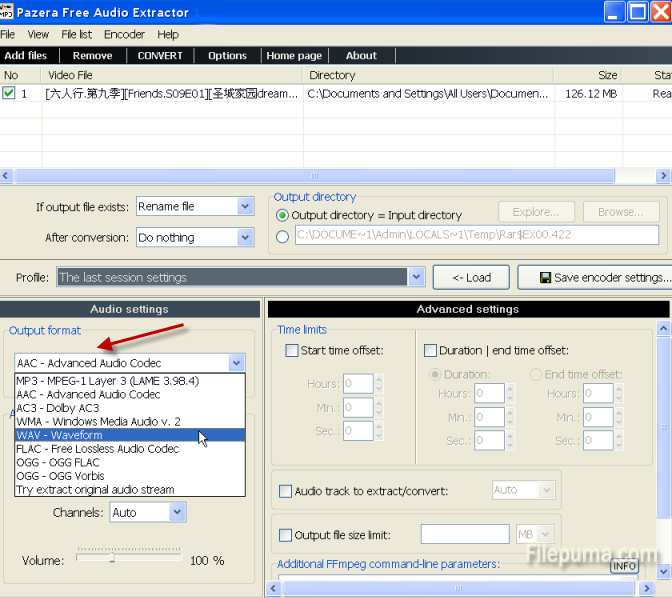The image size is (672, 598).
Task: Expand the If output file exists dropdown
Action: coord(245,207)
